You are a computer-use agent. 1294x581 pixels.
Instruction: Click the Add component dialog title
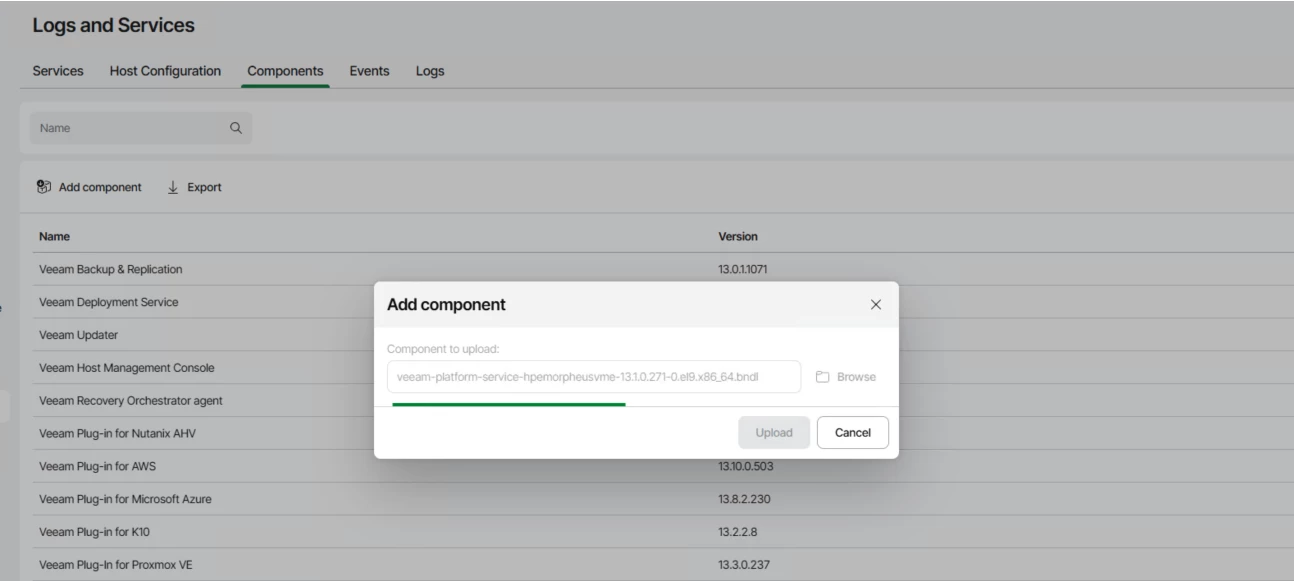pos(446,305)
